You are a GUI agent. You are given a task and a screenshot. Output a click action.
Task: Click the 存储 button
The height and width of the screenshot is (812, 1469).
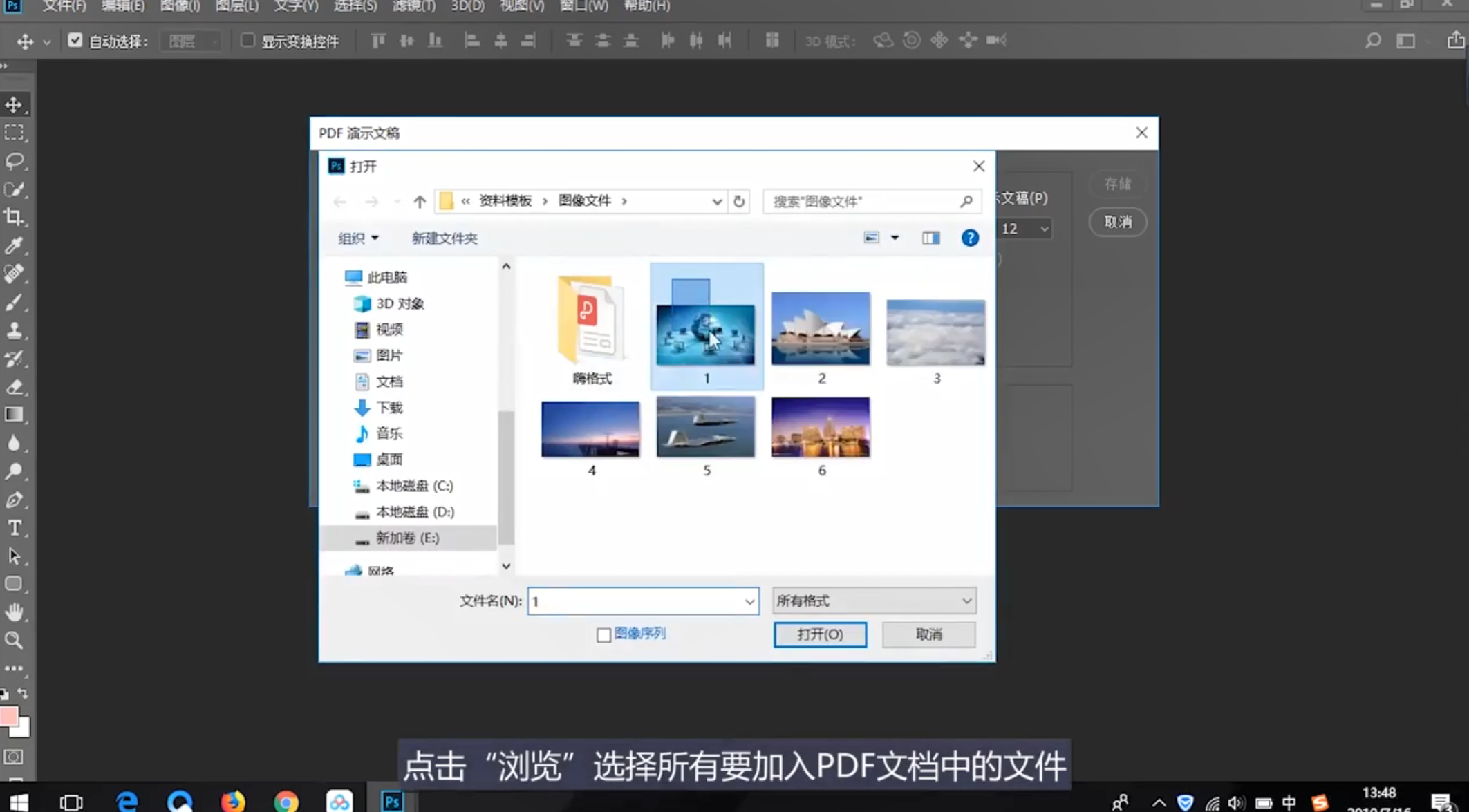[1118, 184]
